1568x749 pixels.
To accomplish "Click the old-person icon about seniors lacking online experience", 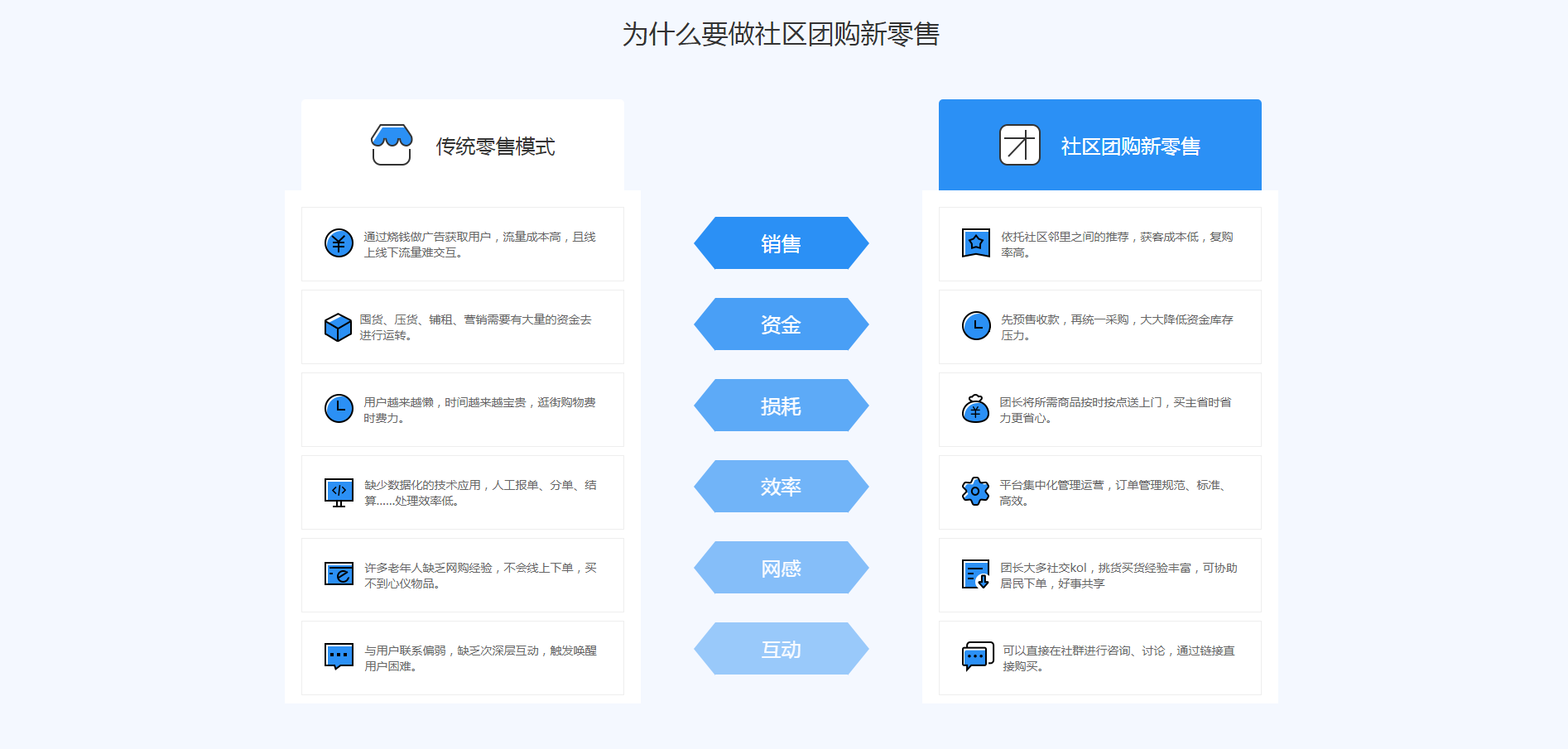I will pyautogui.click(x=337, y=573).
